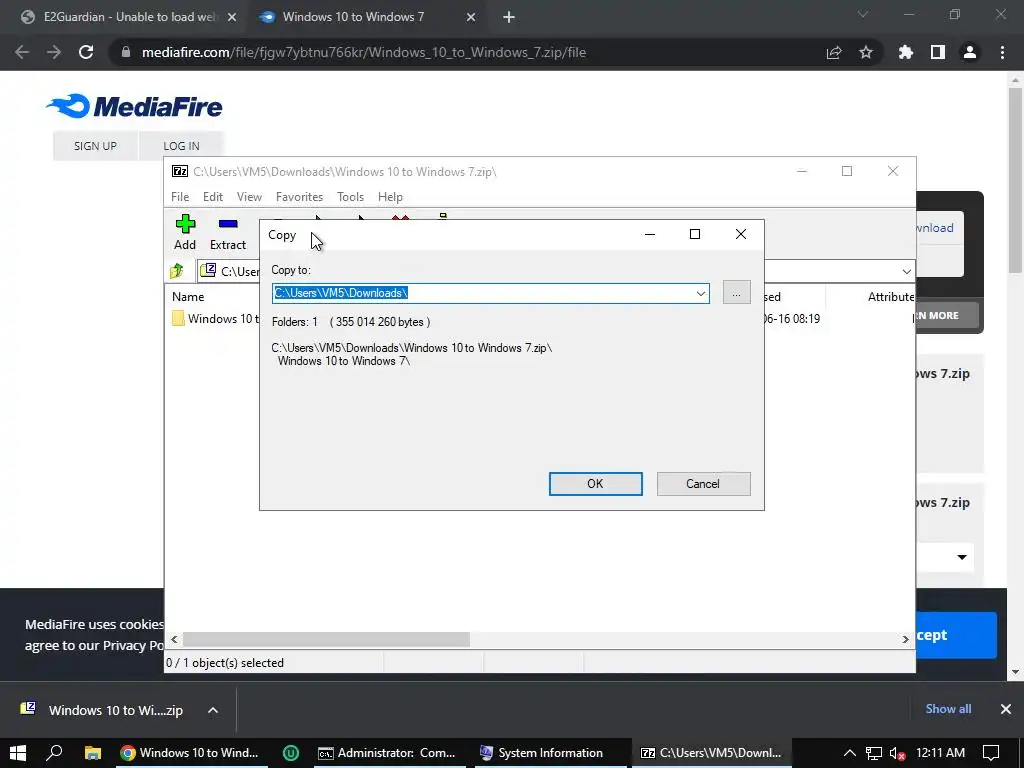
Task: Expand the Copy to path dropdown
Action: (x=701, y=293)
